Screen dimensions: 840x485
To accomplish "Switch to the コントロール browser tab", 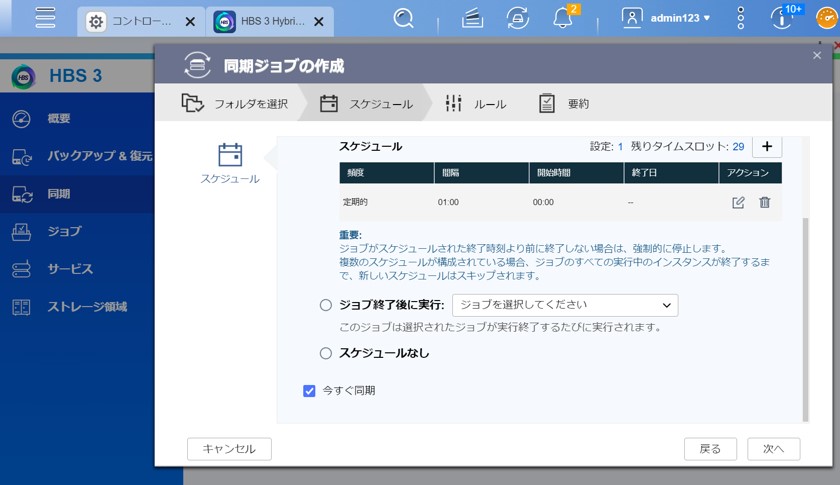I will (141, 21).
